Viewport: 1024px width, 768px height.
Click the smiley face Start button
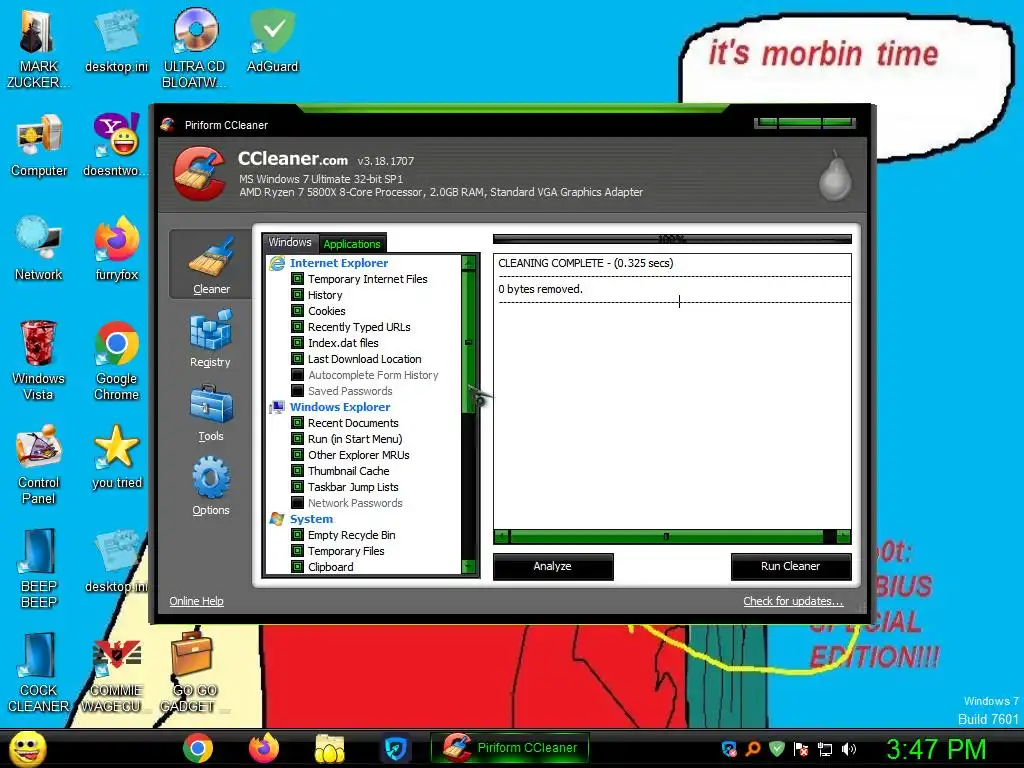[29, 748]
